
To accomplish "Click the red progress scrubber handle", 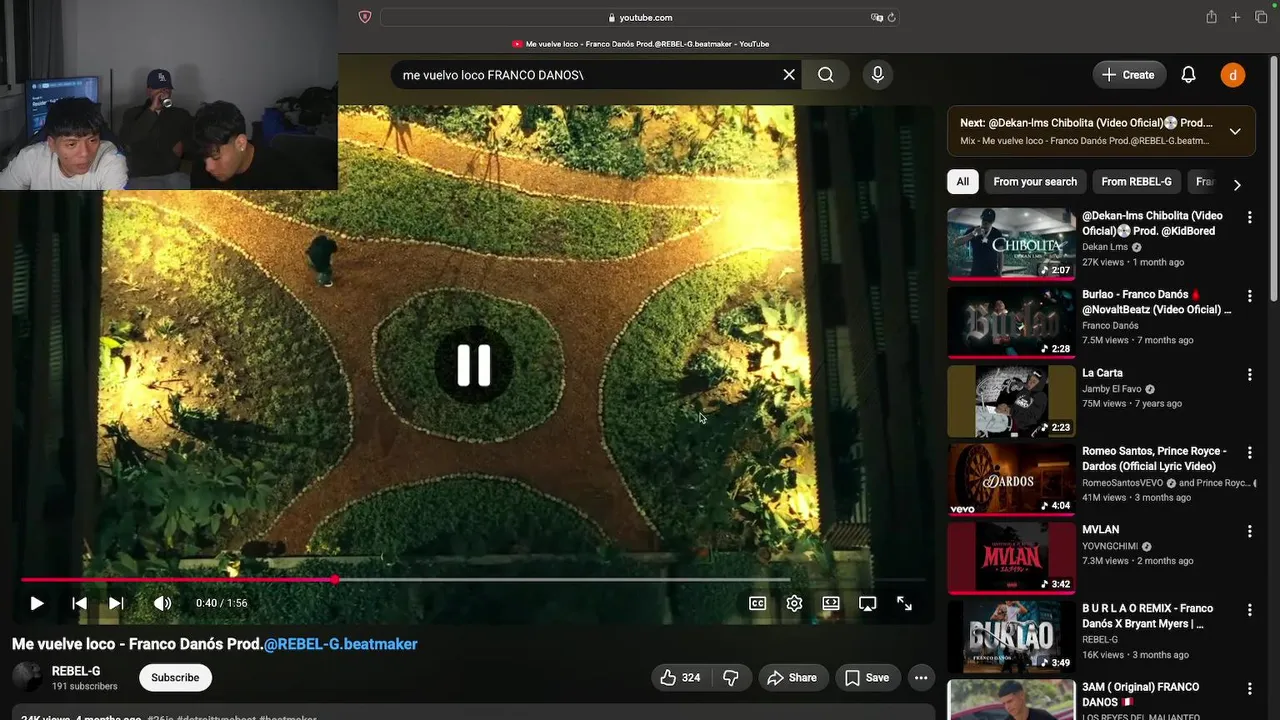I will tap(335, 579).
